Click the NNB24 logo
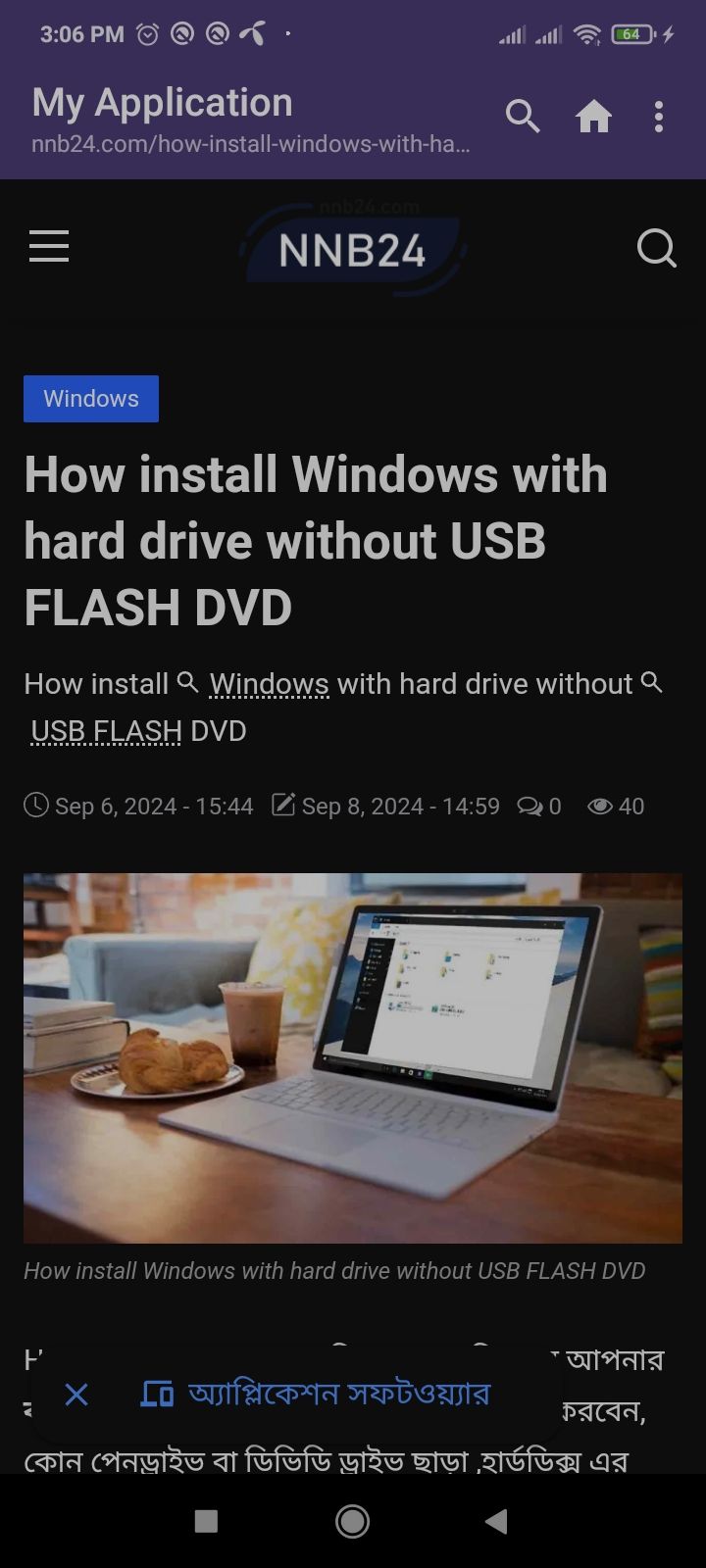Screen dimensions: 706x1568 tap(352, 248)
